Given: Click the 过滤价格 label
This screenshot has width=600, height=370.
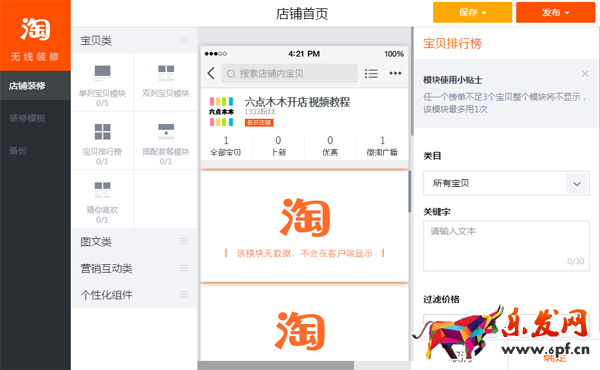Looking at the screenshot, I should tap(441, 299).
